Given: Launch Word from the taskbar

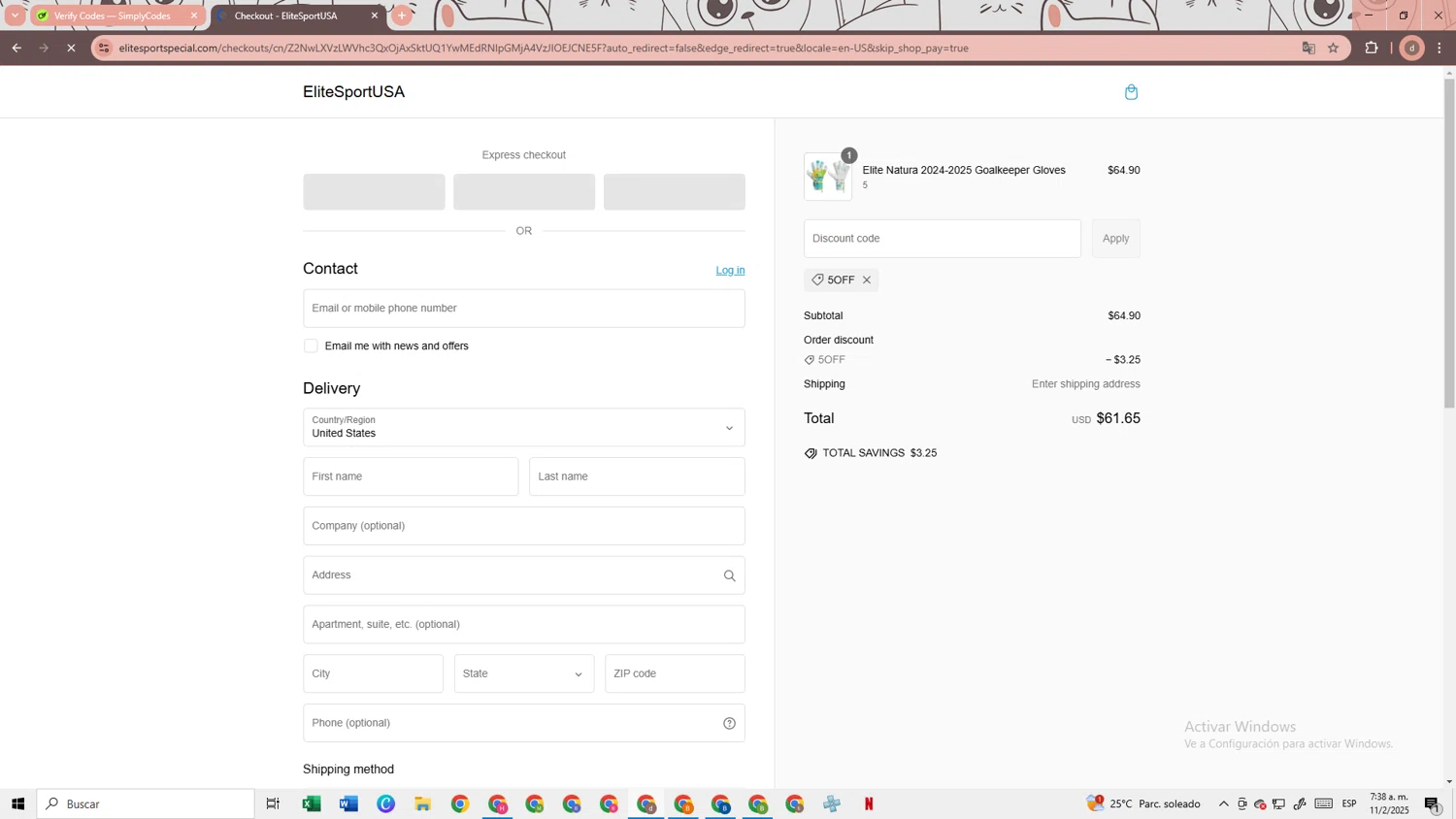Looking at the screenshot, I should point(348,803).
